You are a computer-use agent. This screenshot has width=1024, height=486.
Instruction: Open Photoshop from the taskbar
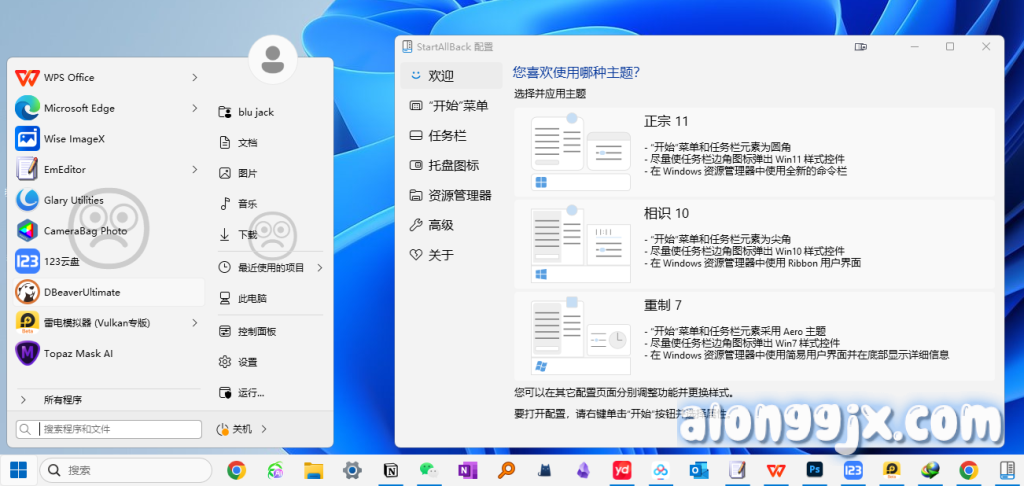click(x=814, y=470)
